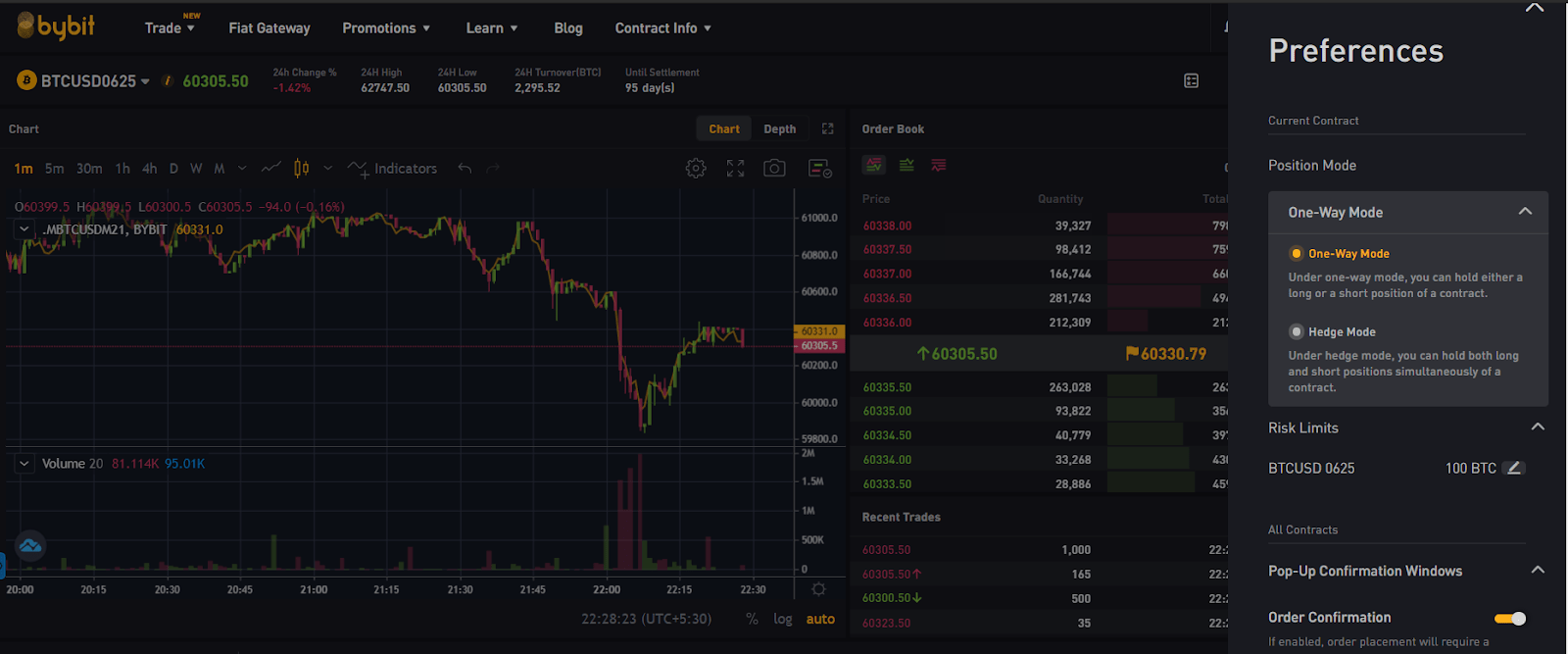
Task: Select the 30m timeframe
Action: [x=89, y=169]
